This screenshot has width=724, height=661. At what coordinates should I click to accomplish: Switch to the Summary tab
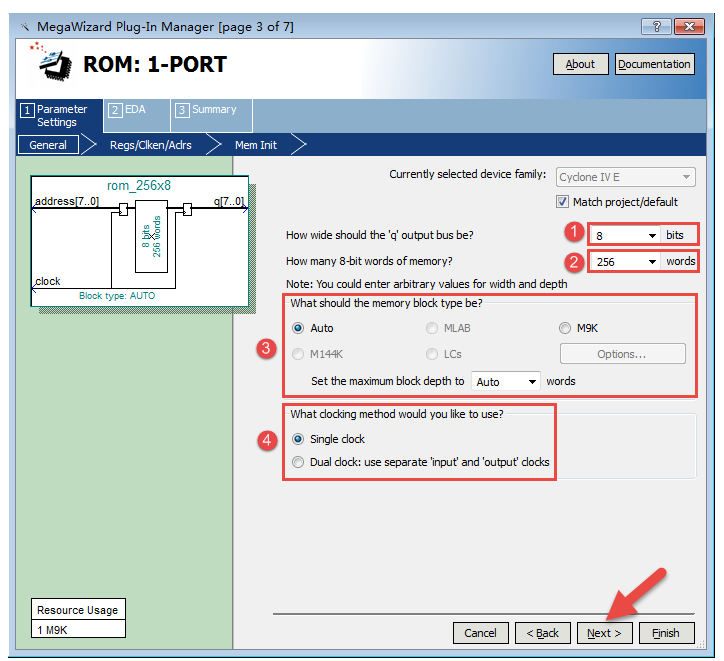tap(211, 115)
